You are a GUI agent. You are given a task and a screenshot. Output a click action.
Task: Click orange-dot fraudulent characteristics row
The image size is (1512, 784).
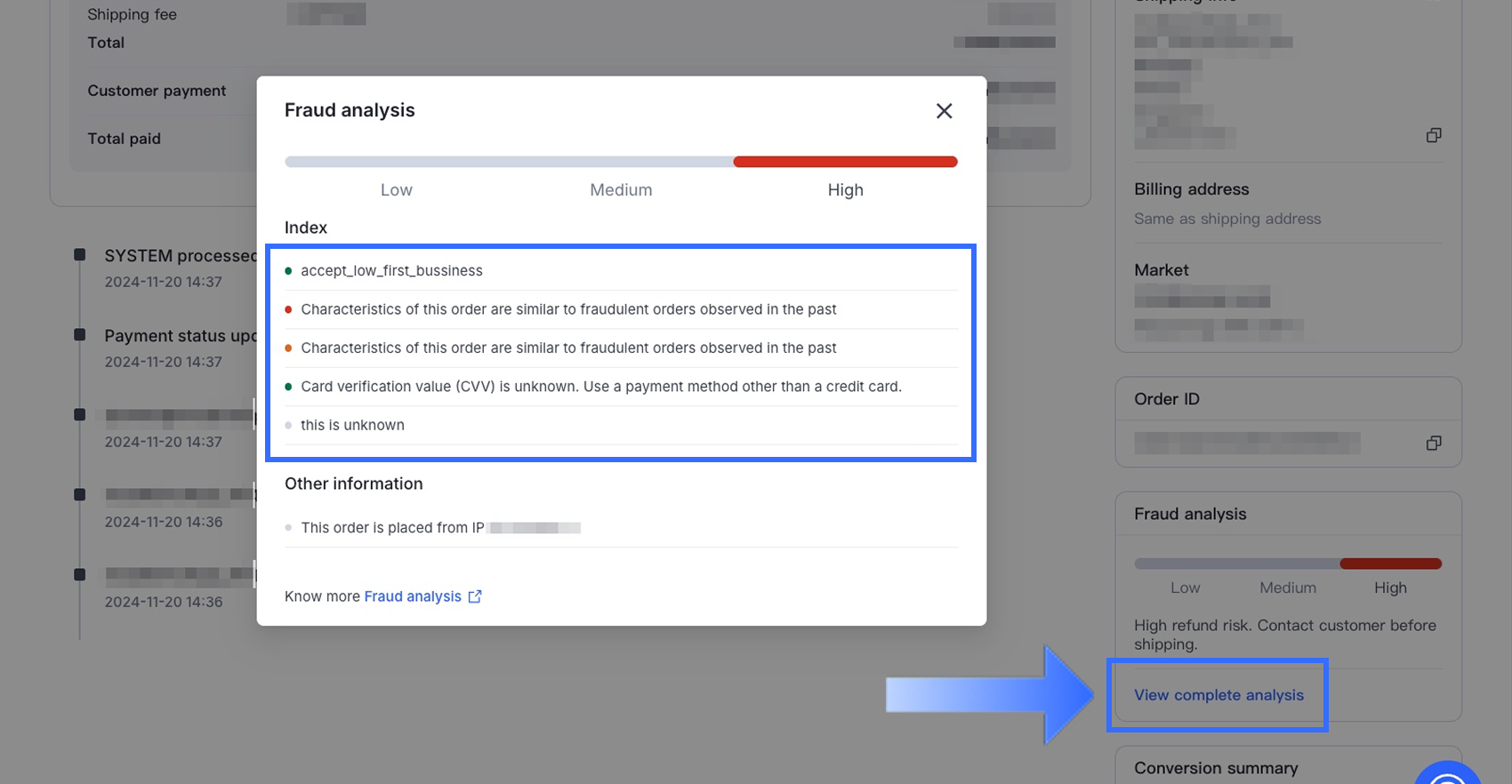pyautogui.click(x=621, y=348)
